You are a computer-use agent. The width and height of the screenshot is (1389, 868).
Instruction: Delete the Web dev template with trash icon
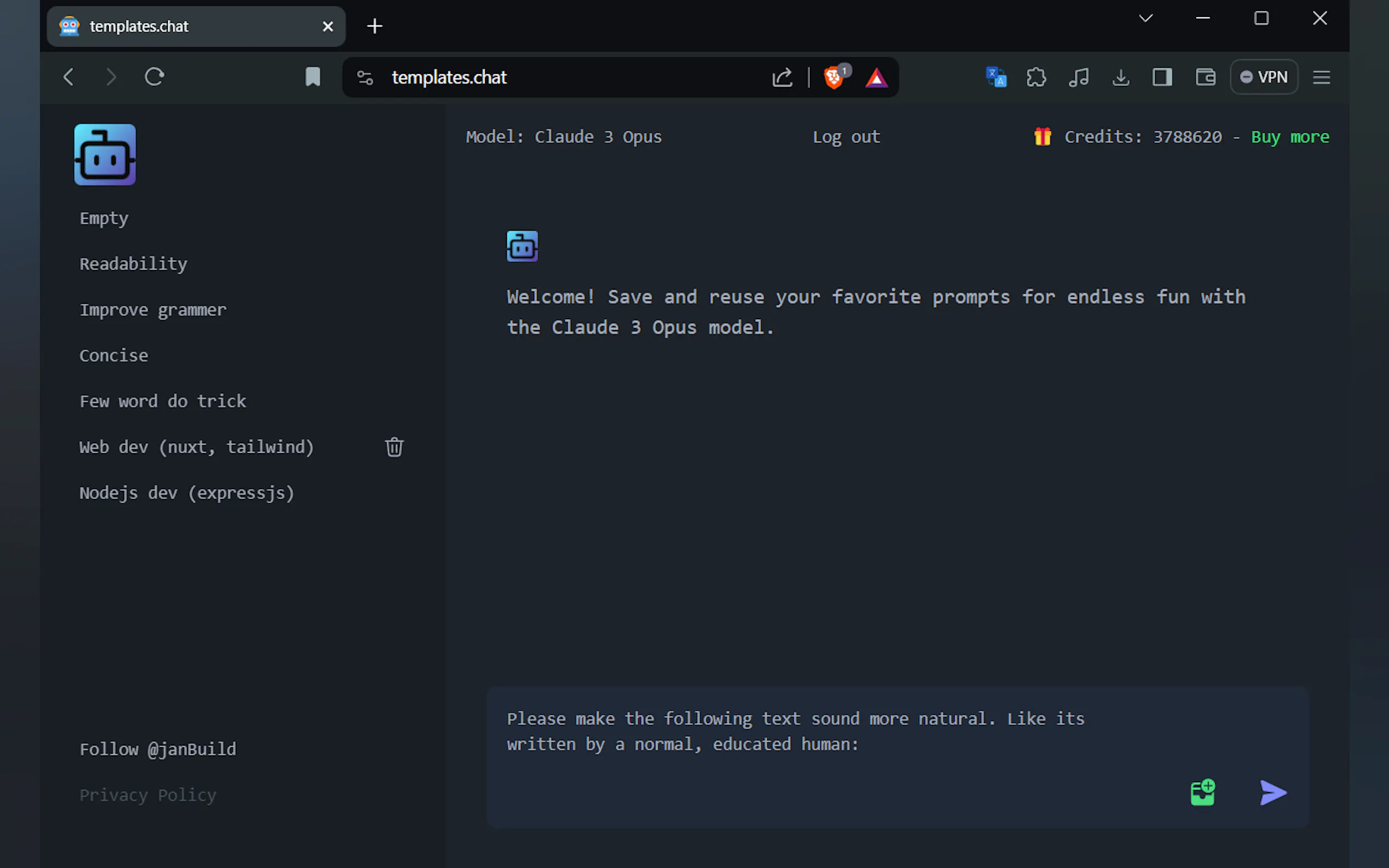pyautogui.click(x=394, y=447)
